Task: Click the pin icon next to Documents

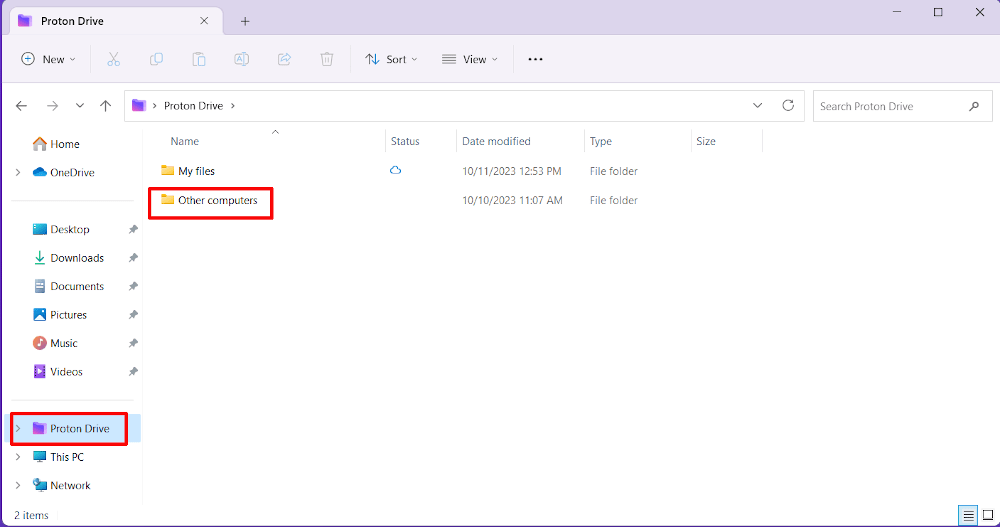Action: [133, 286]
